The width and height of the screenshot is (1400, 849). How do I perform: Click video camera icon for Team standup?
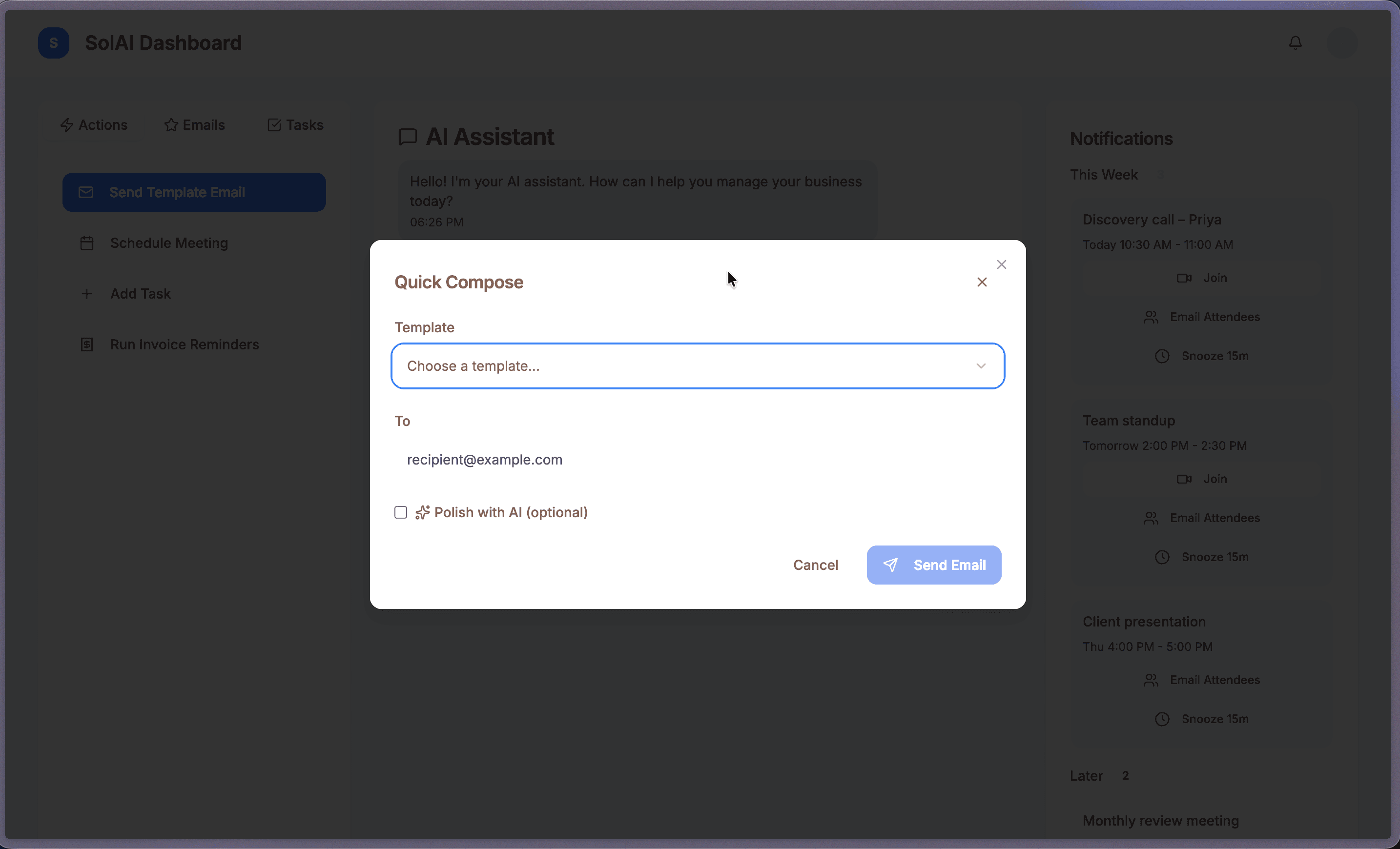click(x=1184, y=479)
